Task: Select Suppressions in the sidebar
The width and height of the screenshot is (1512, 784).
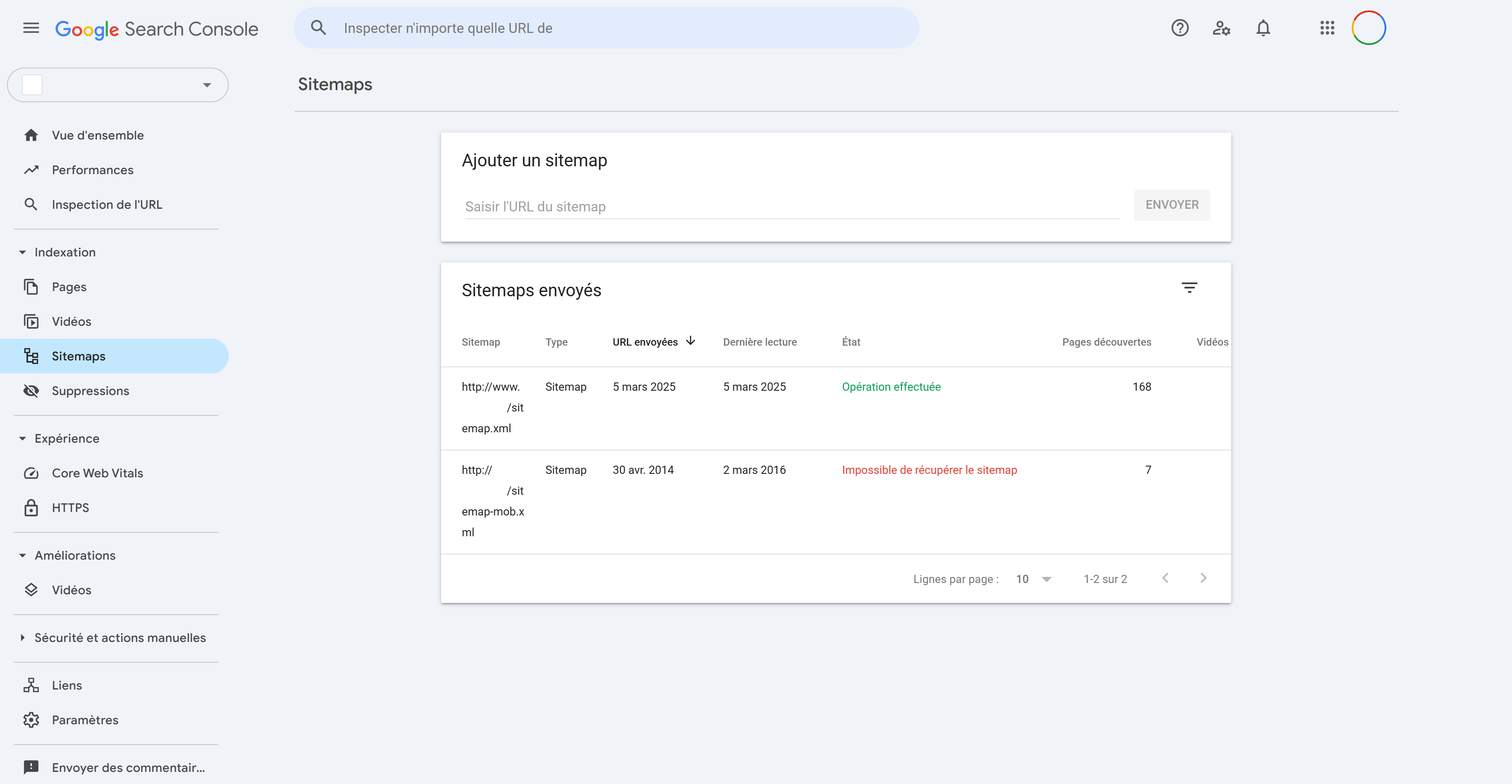Action: tap(90, 390)
